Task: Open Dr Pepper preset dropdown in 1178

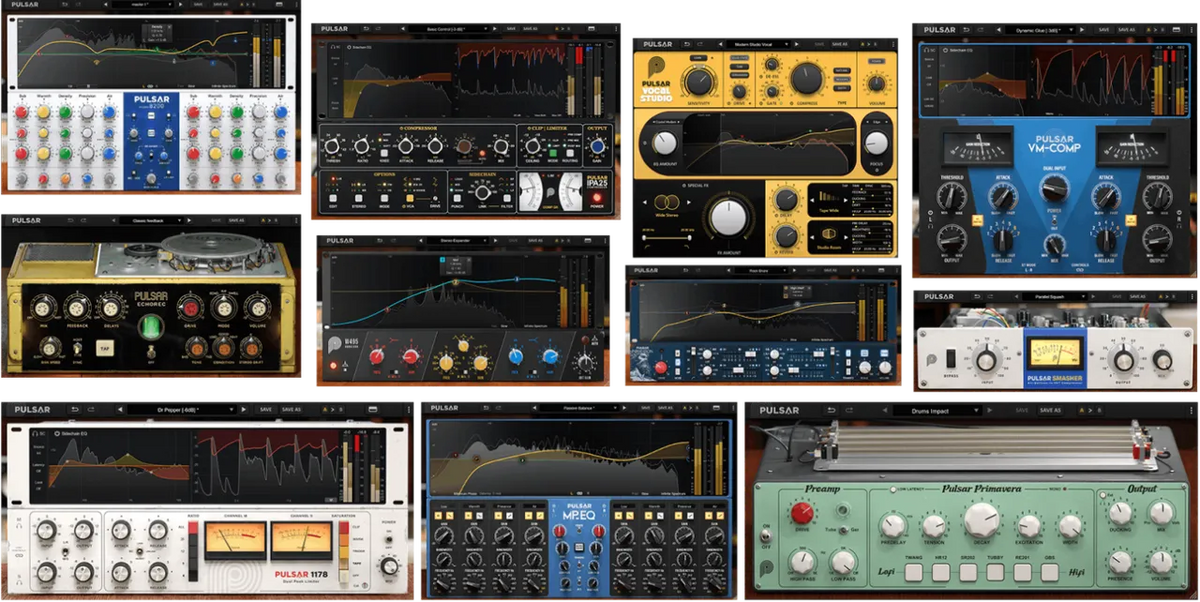Action: click(x=181, y=409)
